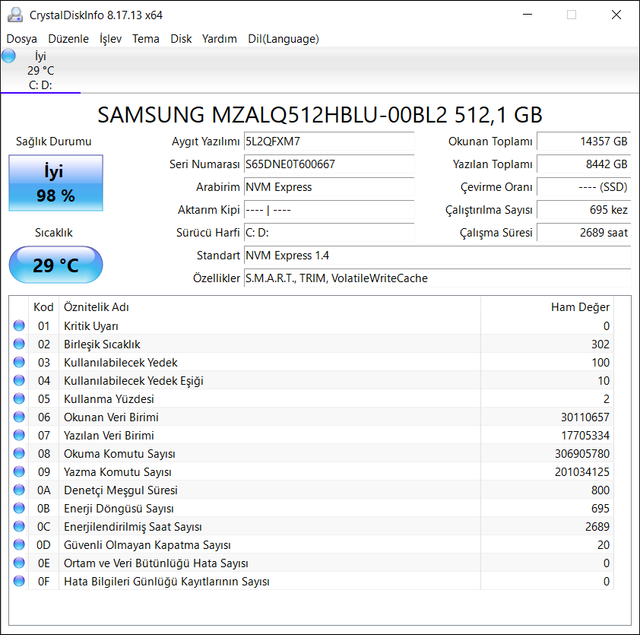Click the Sıcaklık label

(x=53, y=233)
